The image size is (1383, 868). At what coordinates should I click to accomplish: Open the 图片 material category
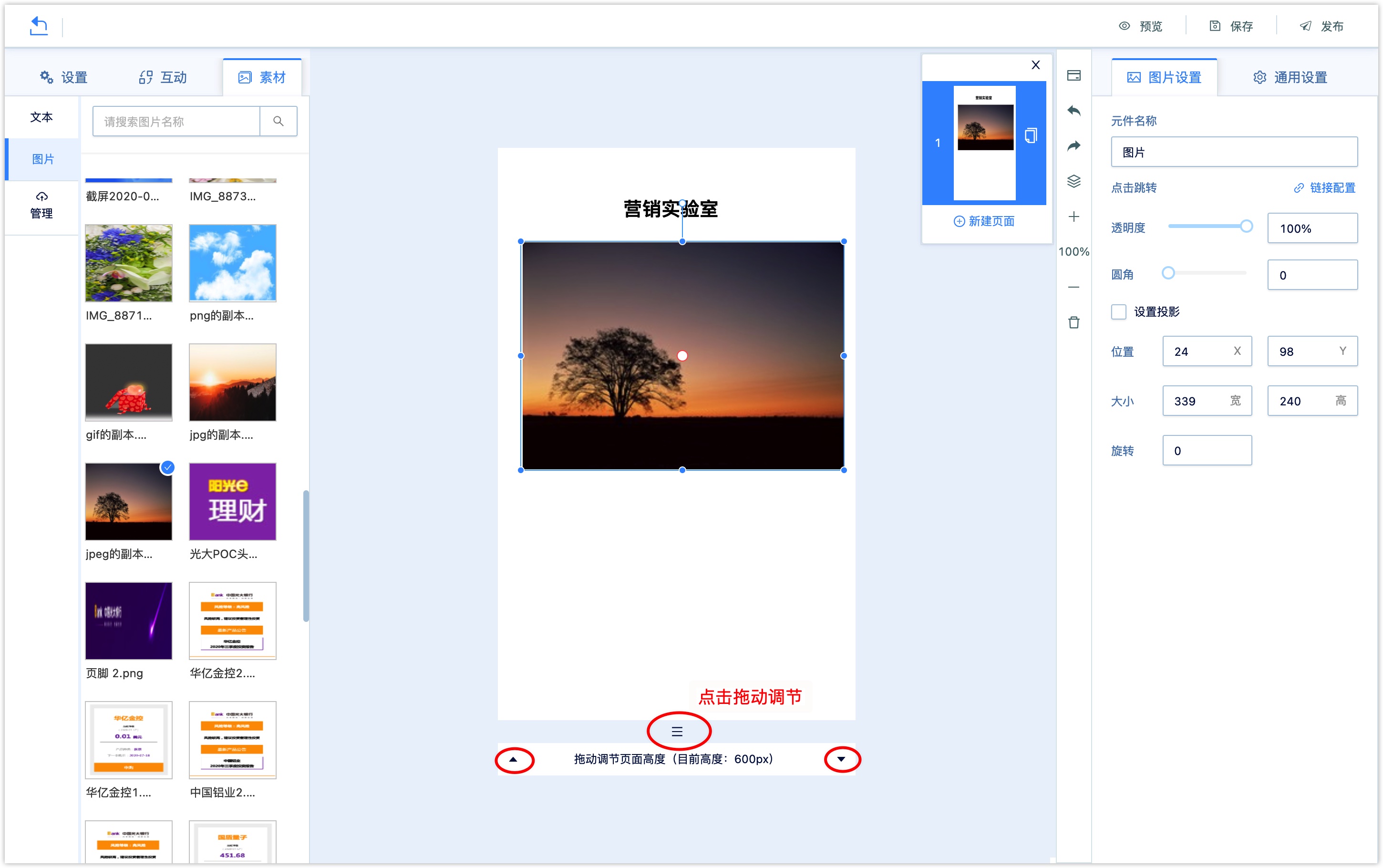(42, 159)
